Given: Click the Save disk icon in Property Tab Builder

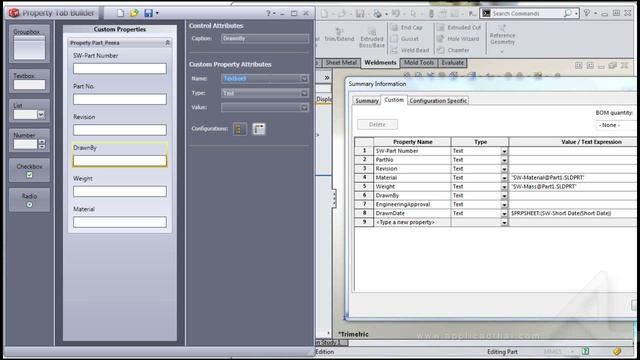Looking at the screenshot, I should [x=148, y=13].
